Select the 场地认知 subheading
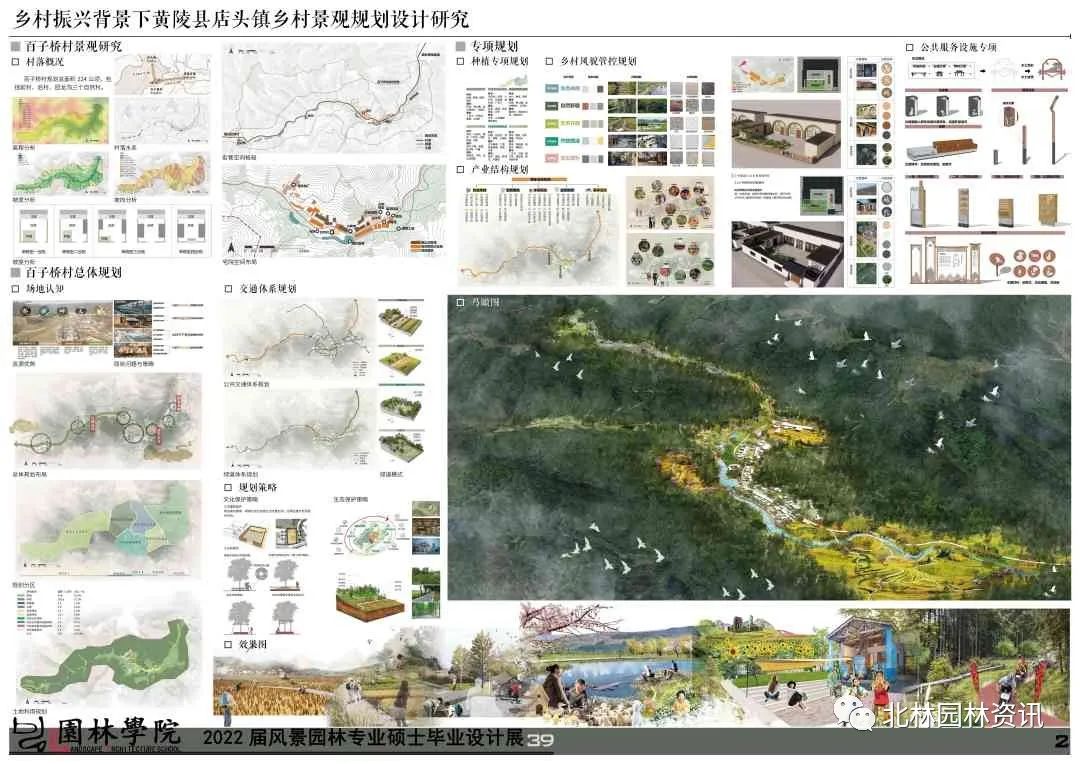Viewport: 1080px width, 764px height. [x=45, y=289]
